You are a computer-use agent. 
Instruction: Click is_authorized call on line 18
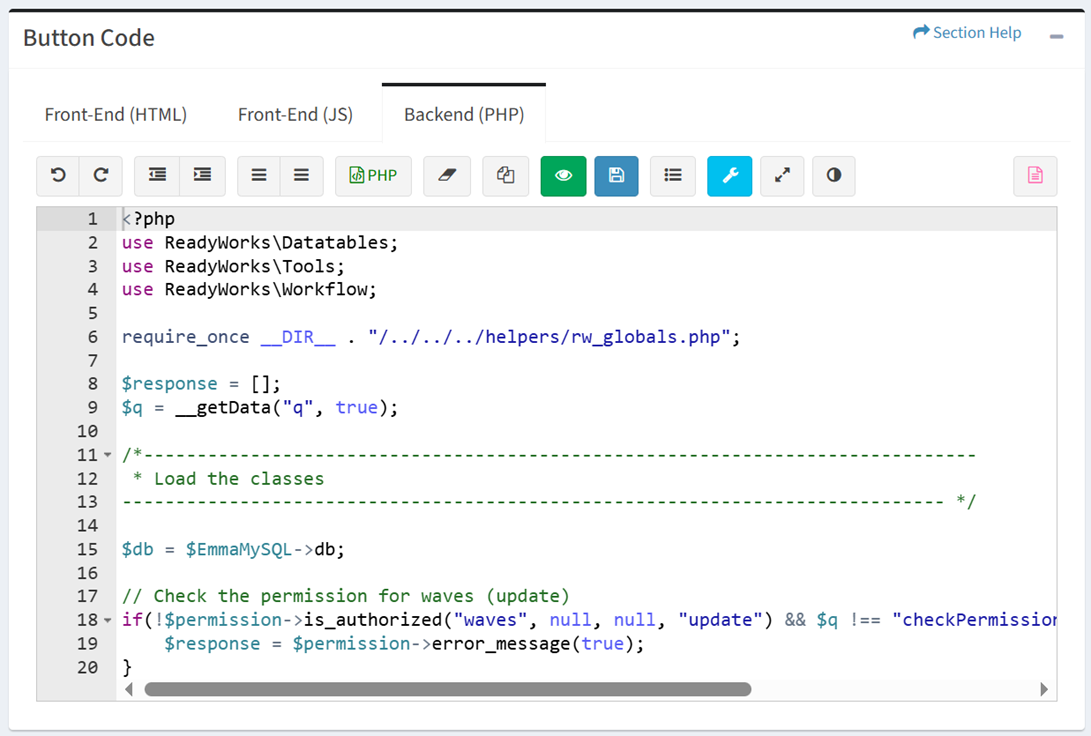tap(539, 620)
